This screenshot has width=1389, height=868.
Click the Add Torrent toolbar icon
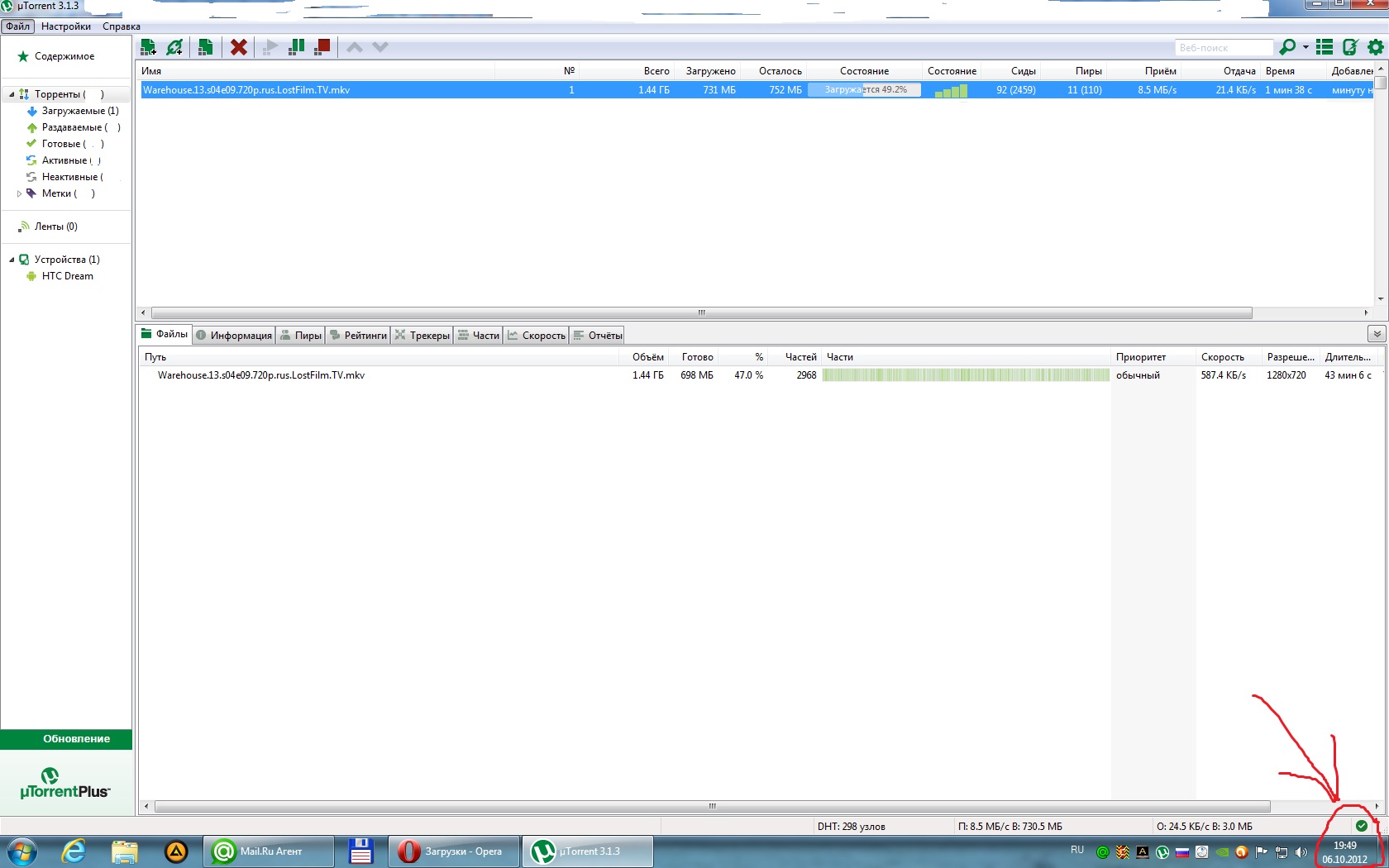149,47
